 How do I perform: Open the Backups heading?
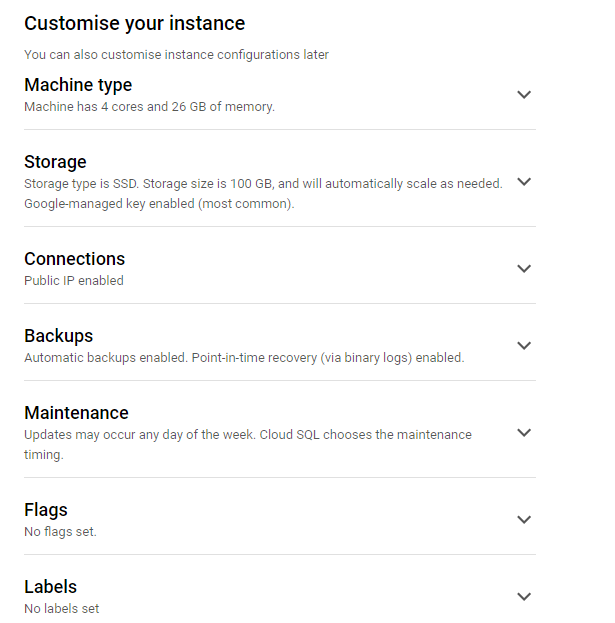click(59, 336)
